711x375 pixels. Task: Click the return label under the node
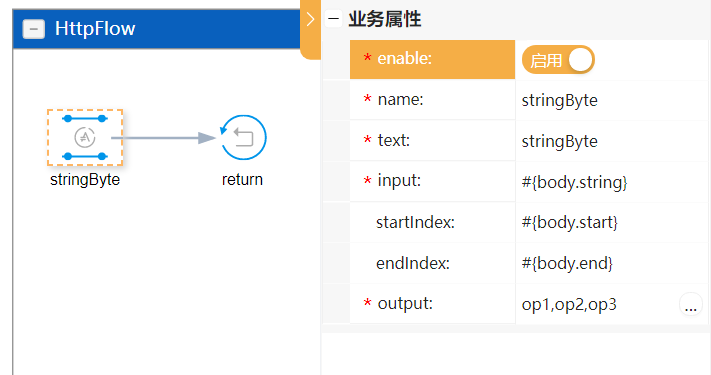point(242,180)
